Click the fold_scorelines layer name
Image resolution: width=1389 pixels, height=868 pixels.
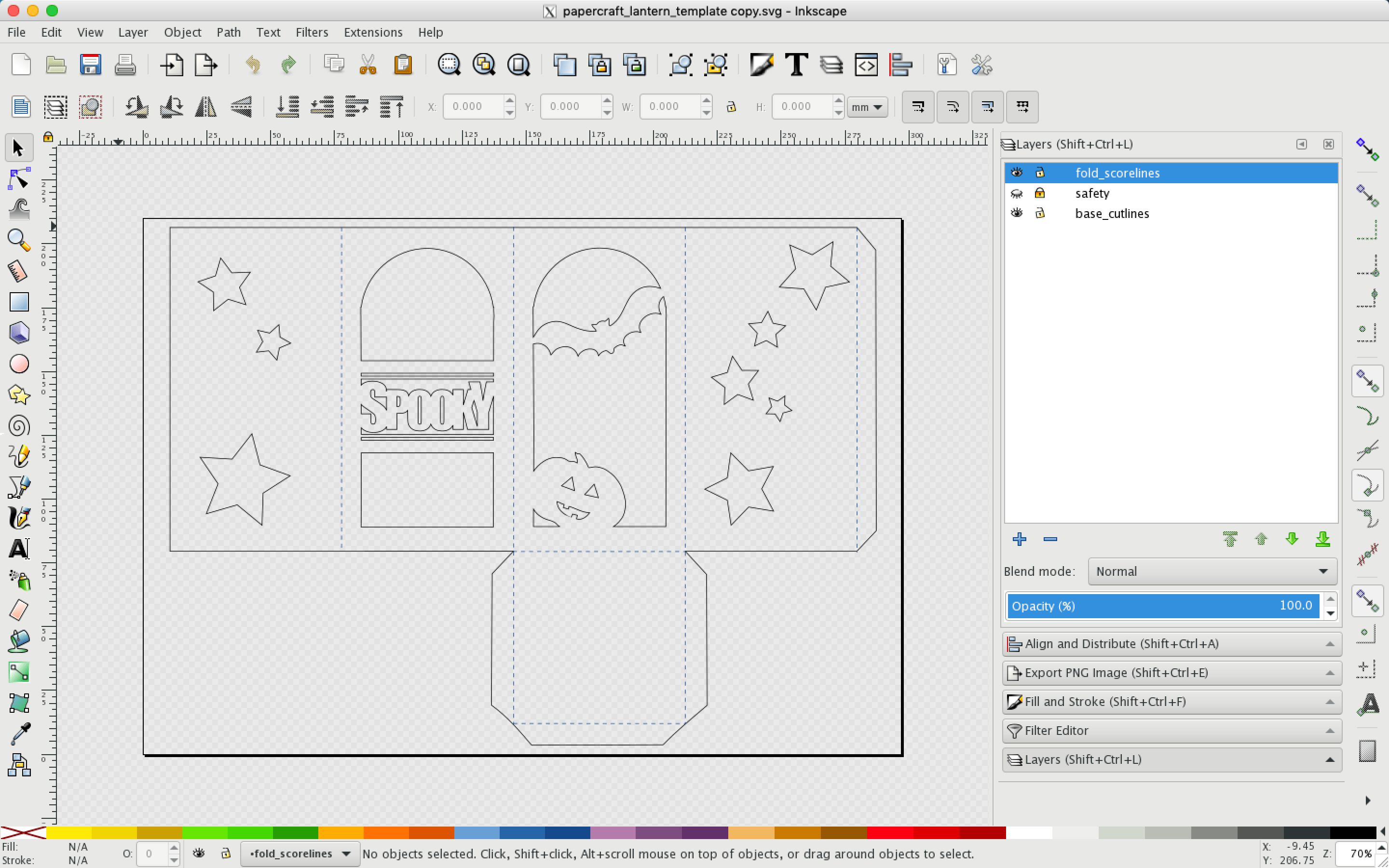[1117, 173]
